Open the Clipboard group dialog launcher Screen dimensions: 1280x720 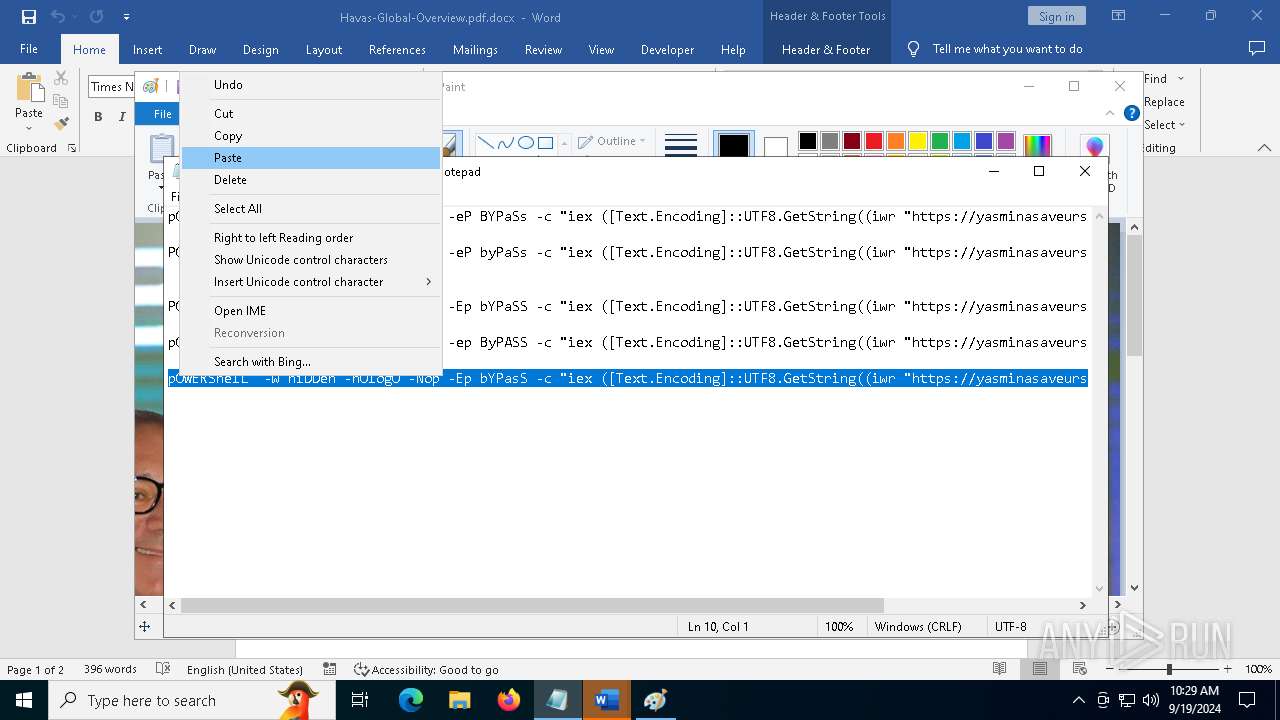coord(72,148)
